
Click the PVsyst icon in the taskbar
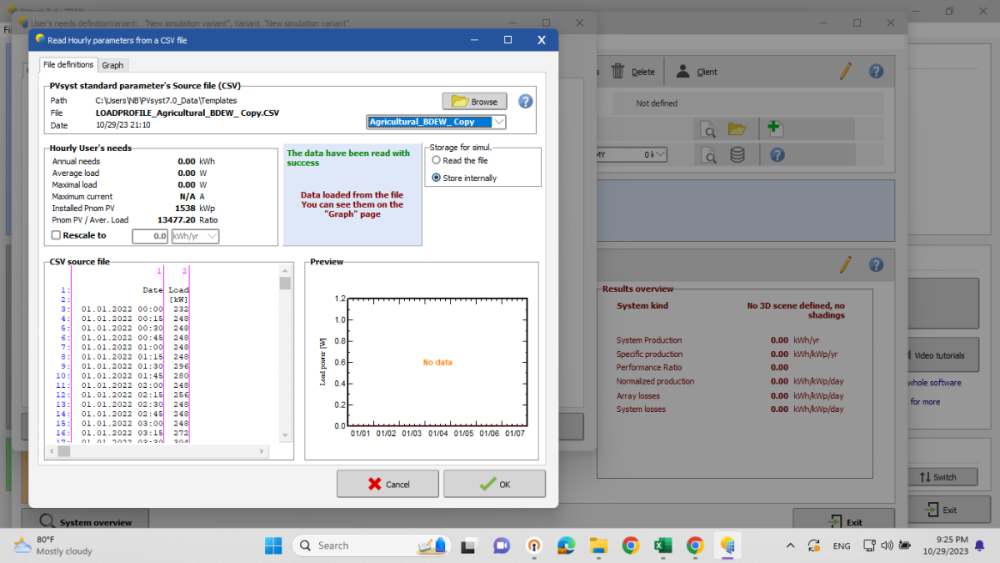click(x=727, y=545)
